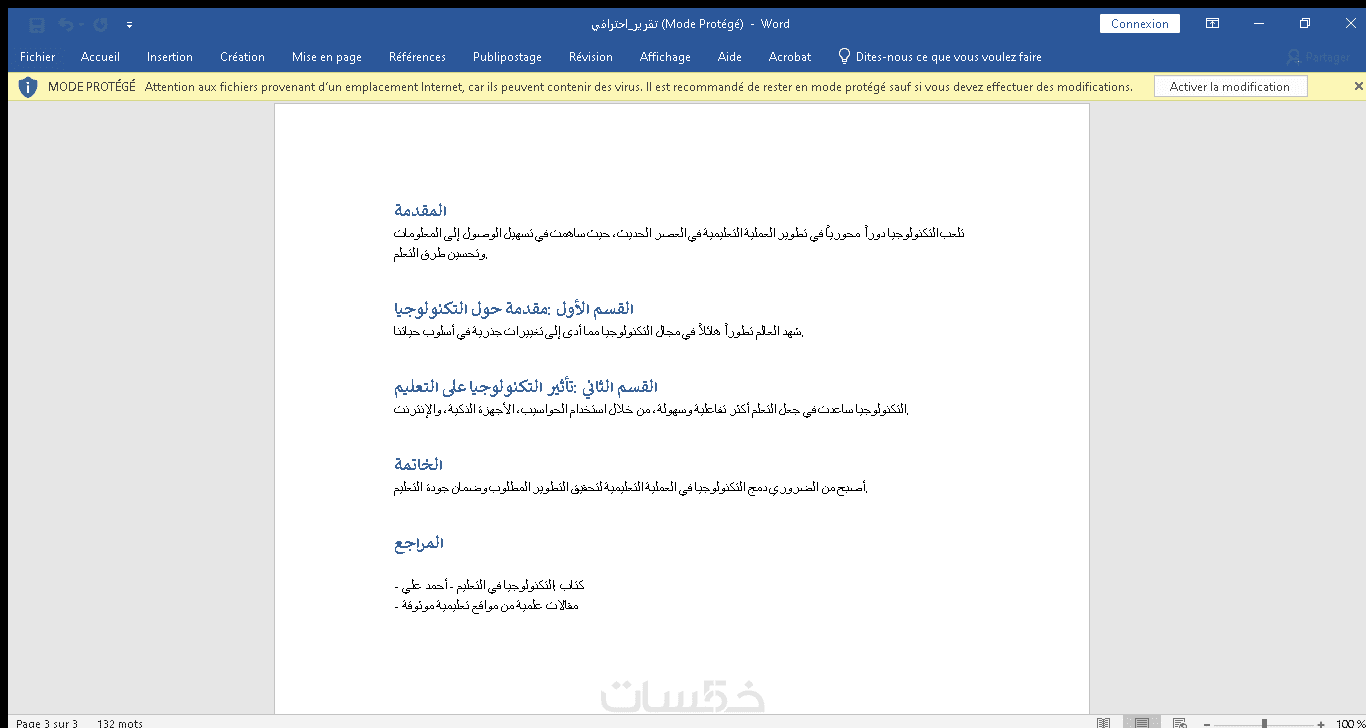Image resolution: width=1366 pixels, height=728 pixels.
Task: Click the Redo/Repeat icon
Action: (x=100, y=24)
